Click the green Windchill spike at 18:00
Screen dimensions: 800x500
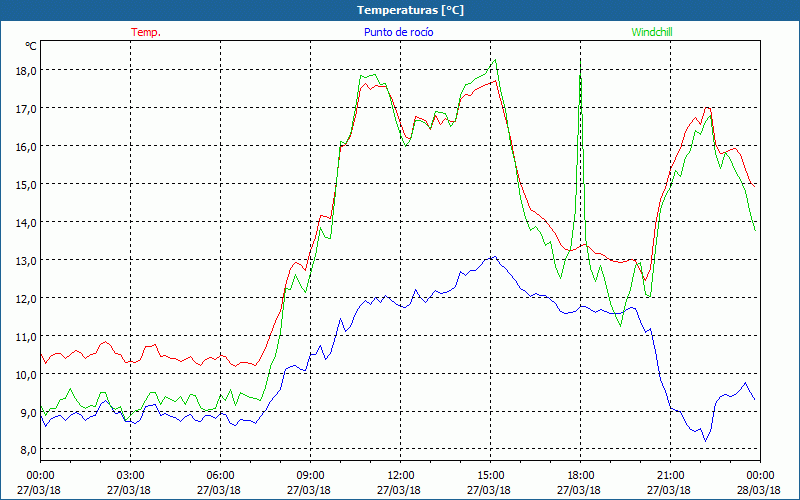[581, 64]
